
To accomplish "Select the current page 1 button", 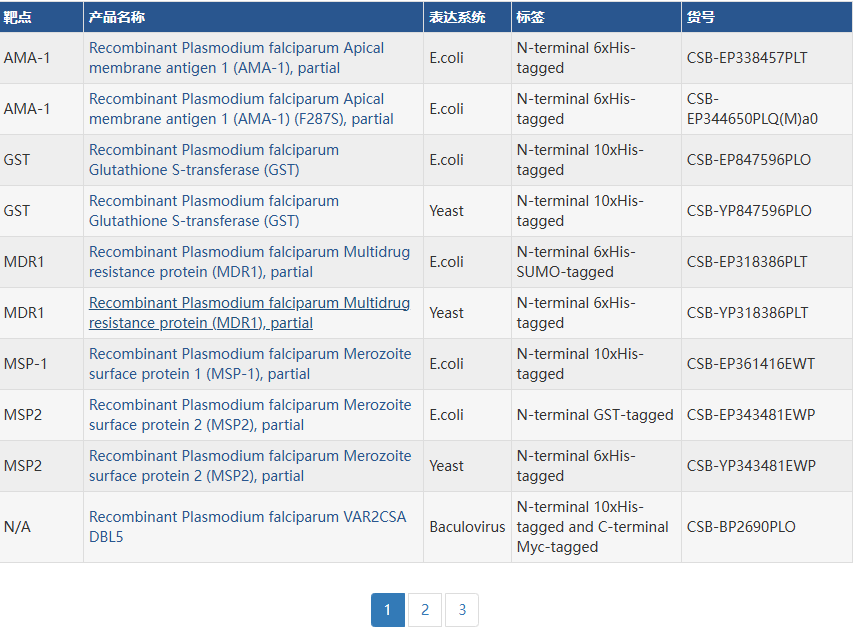I will click(388, 610).
